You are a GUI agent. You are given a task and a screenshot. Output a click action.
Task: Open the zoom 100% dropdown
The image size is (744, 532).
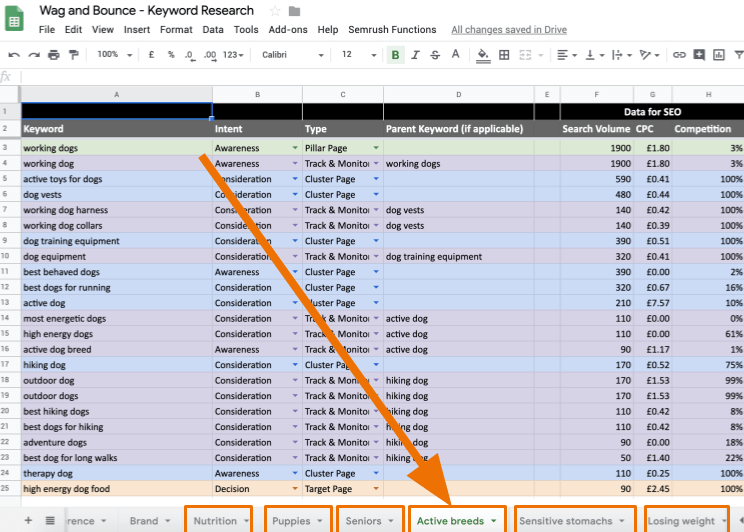pyautogui.click(x=114, y=55)
